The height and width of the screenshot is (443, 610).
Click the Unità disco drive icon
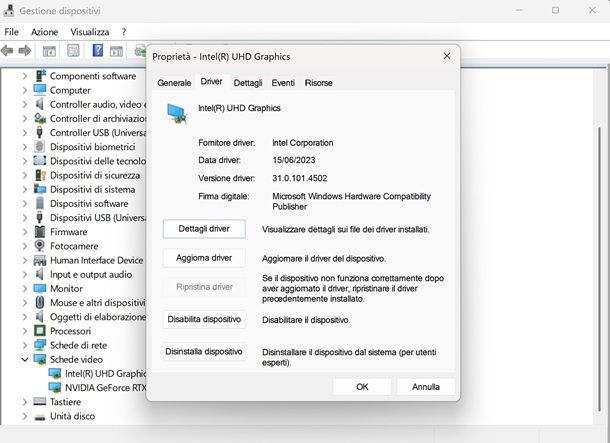[x=40, y=417]
